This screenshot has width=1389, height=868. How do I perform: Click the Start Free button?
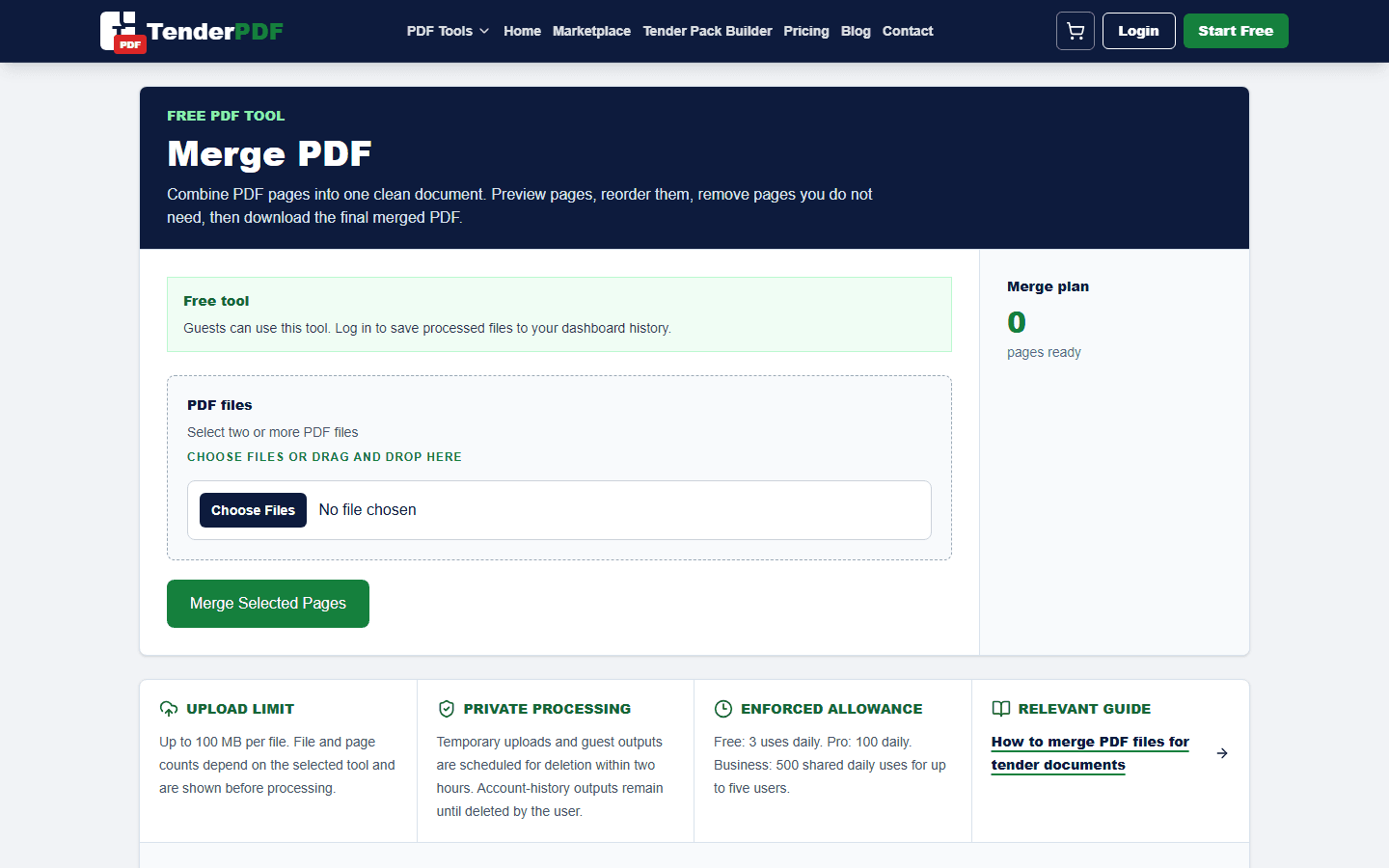pos(1236,31)
